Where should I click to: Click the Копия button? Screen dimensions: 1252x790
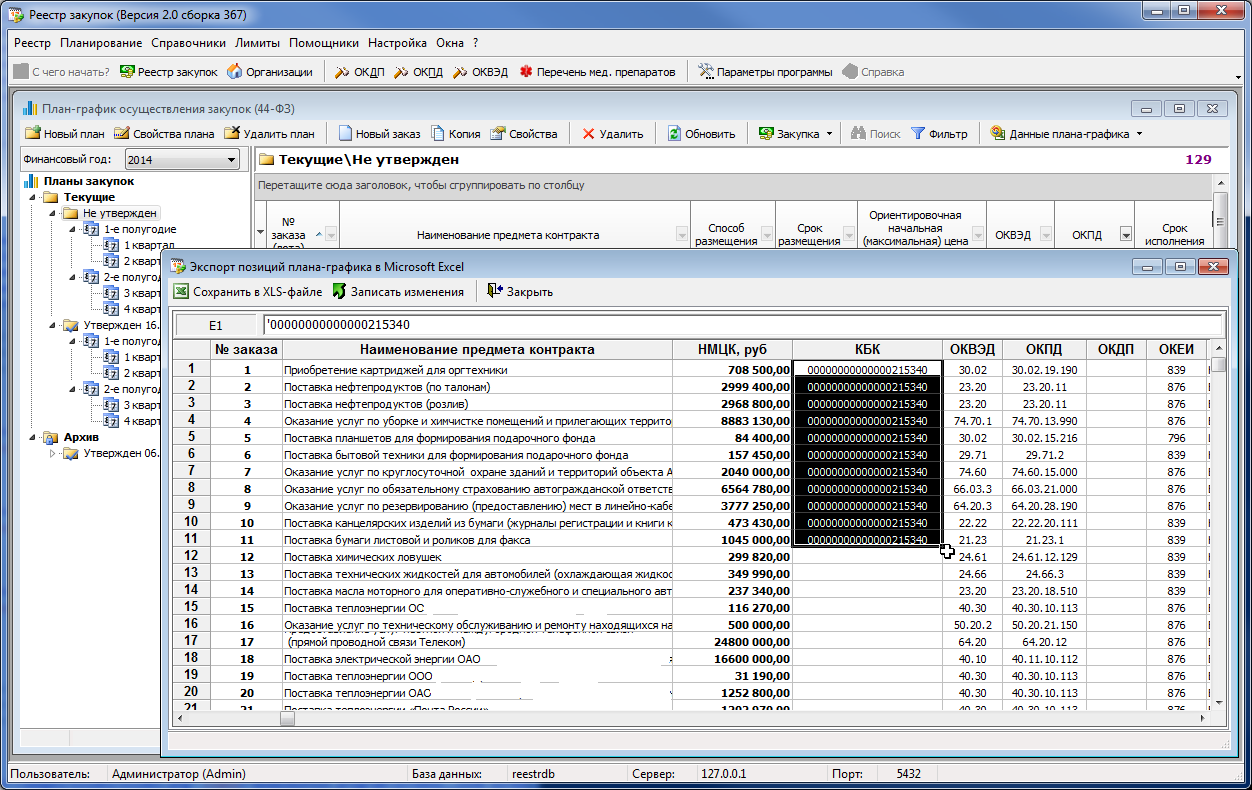pos(456,134)
